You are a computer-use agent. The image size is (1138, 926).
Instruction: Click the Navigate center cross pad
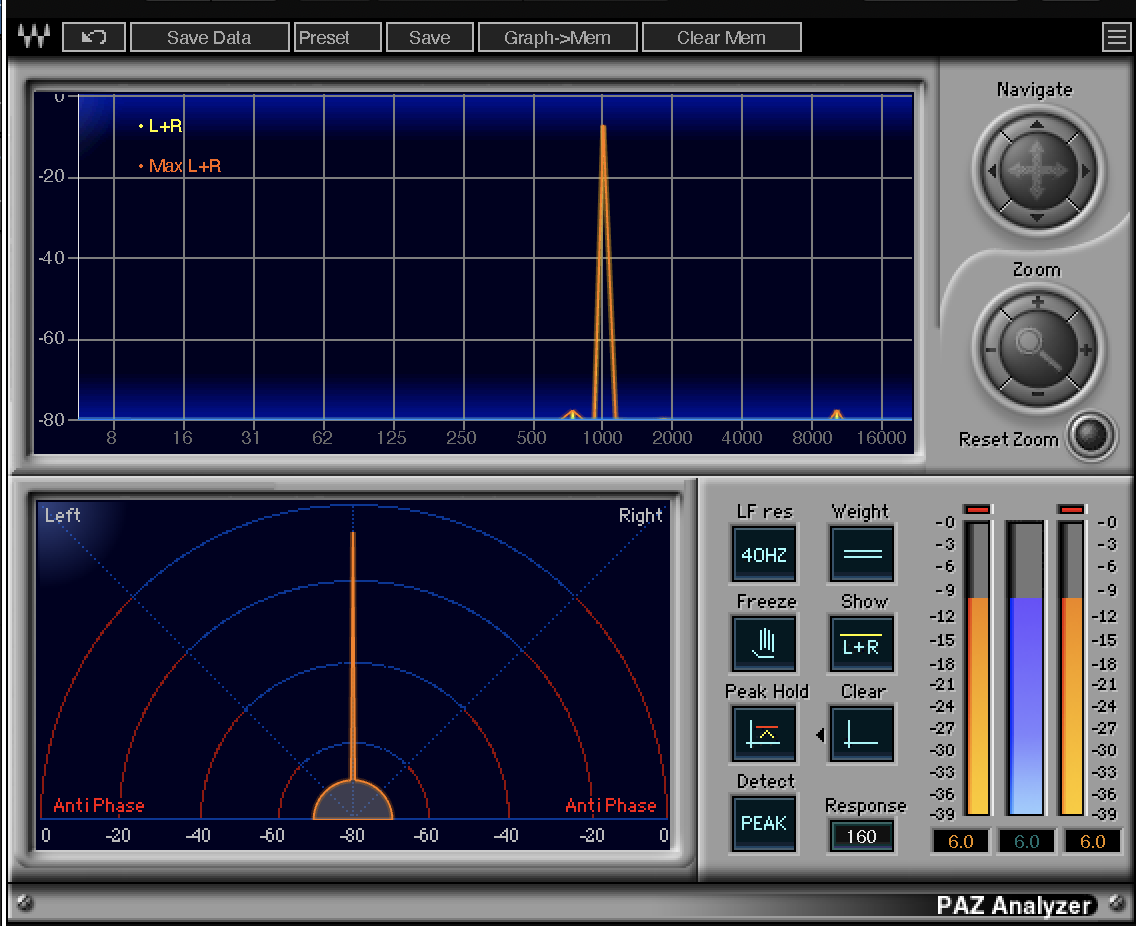(x=1037, y=171)
